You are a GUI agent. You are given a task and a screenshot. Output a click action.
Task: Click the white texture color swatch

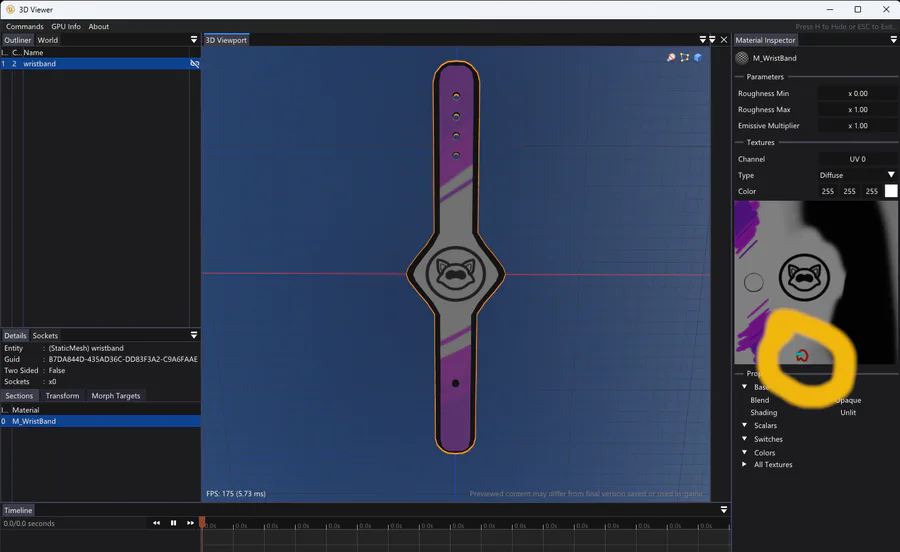(891, 191)
